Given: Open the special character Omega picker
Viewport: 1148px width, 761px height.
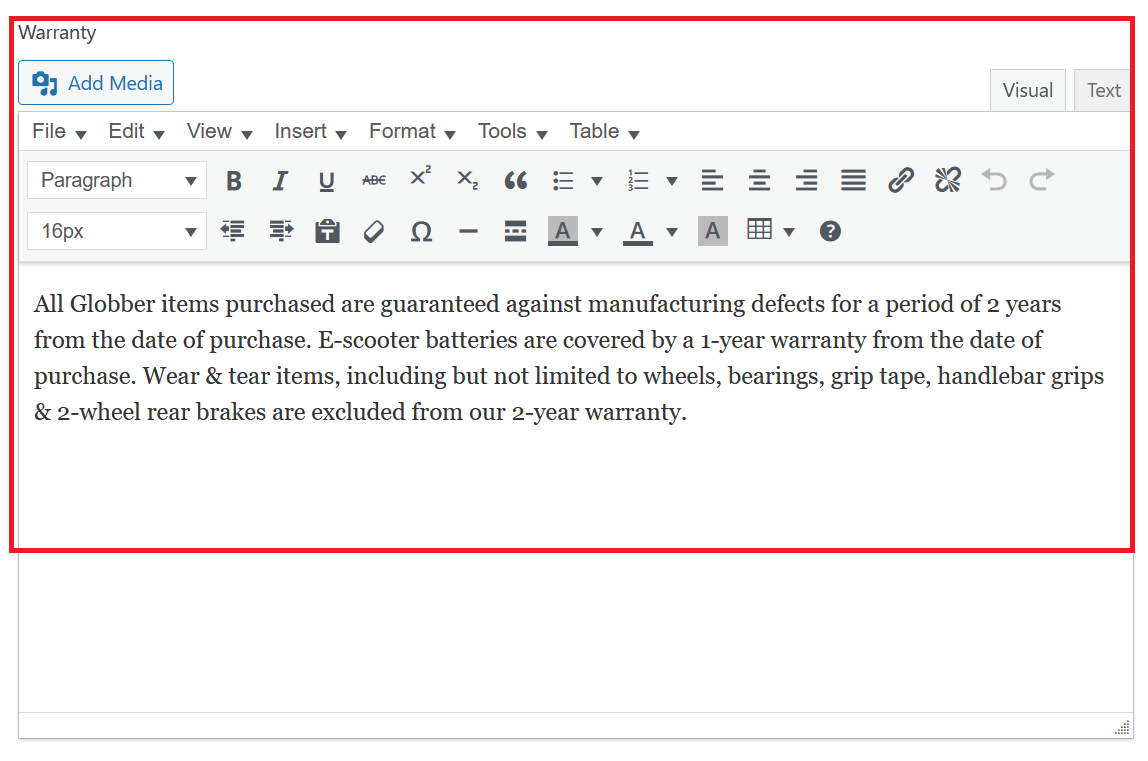Looking at the screenshot, I should 421,231.
